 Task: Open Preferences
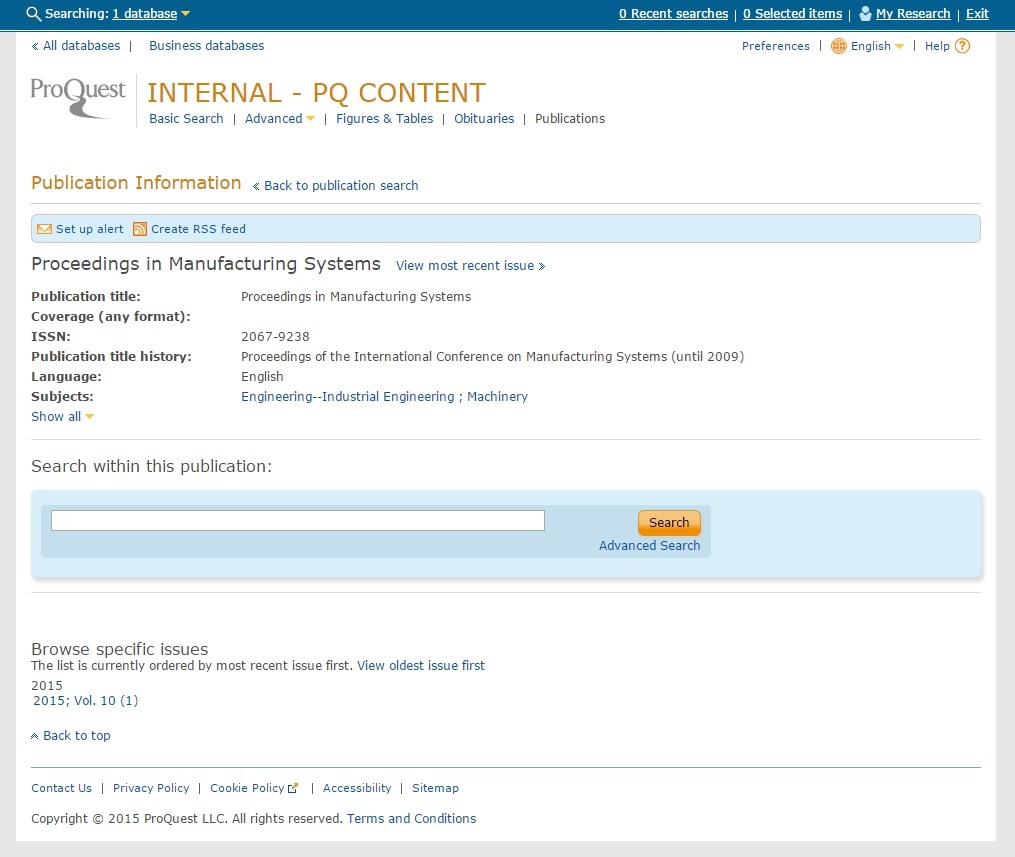click(x=775, y=46)
